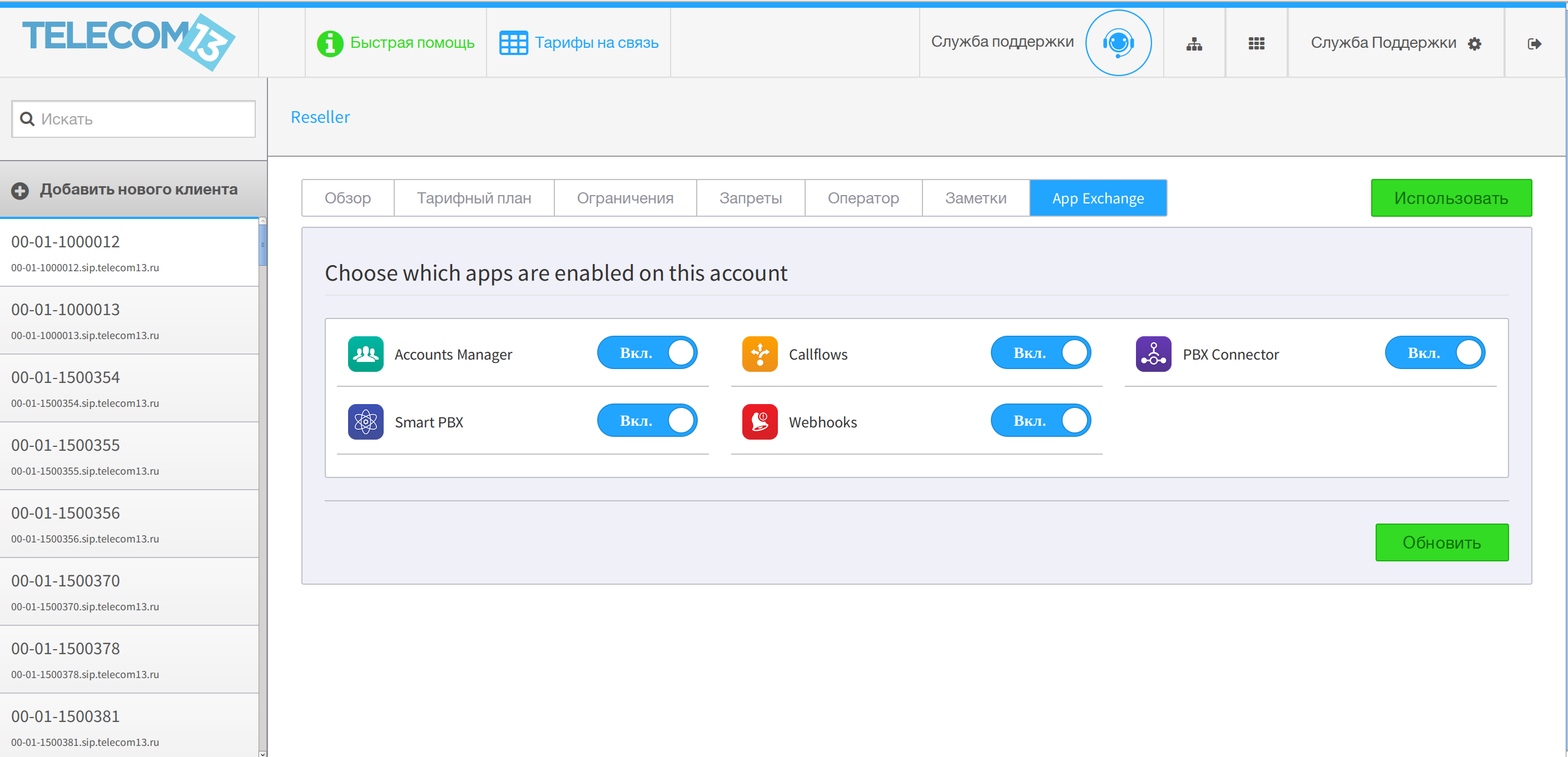Open the Оператор tab
The height and width of the screenshot is (757, 1568).
tap(863, 198)
